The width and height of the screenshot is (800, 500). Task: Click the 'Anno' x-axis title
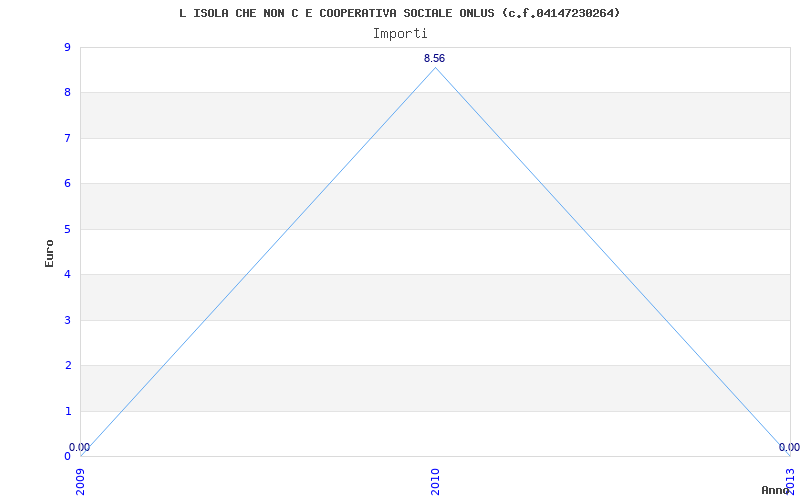(776, 490)
